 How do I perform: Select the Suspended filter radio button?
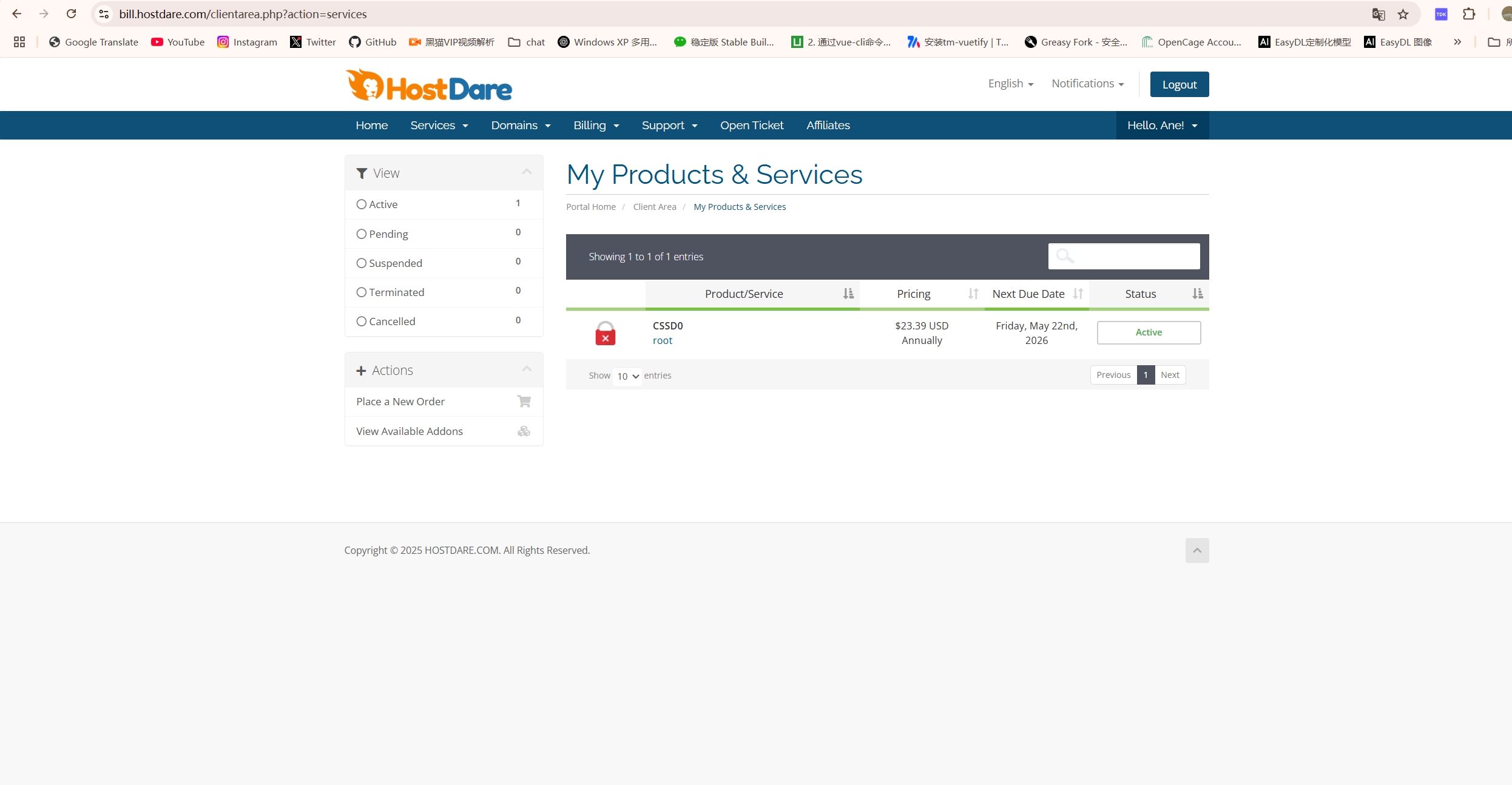coord(362,263)
